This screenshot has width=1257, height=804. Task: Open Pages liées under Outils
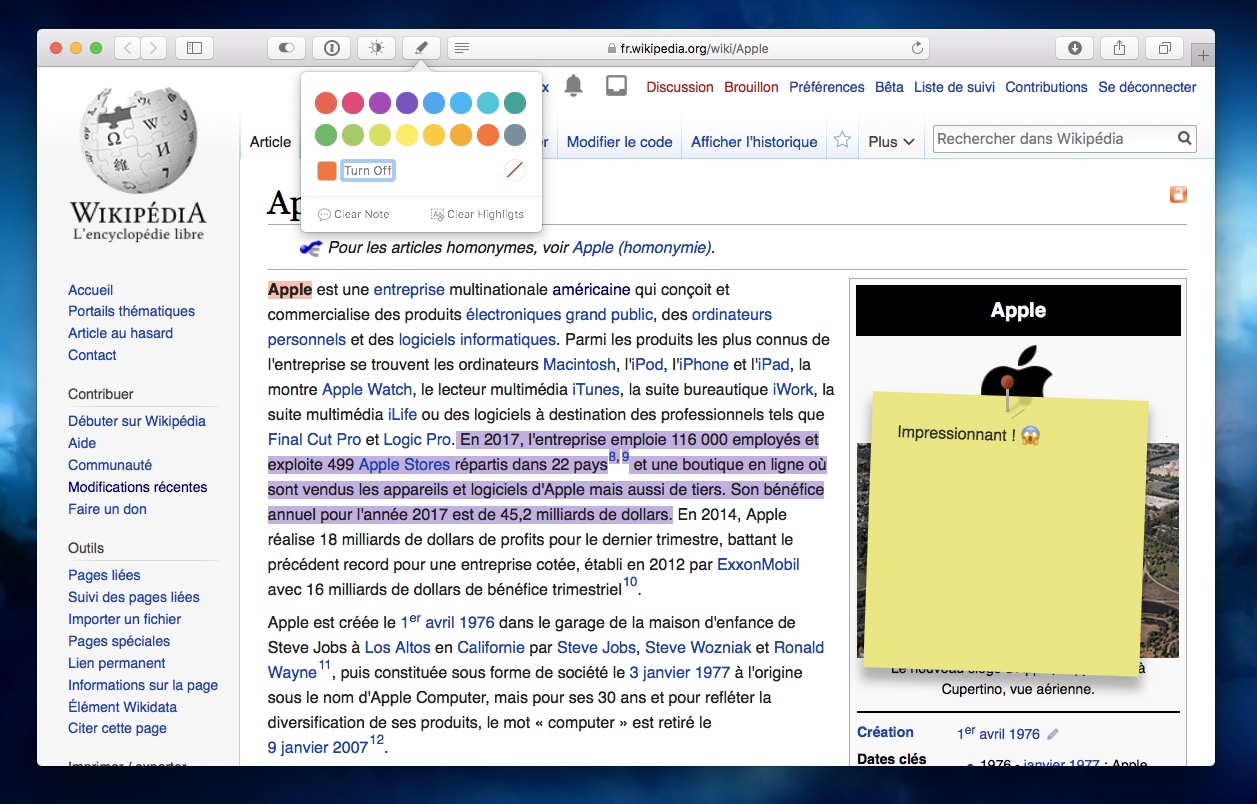coord(104,575)
